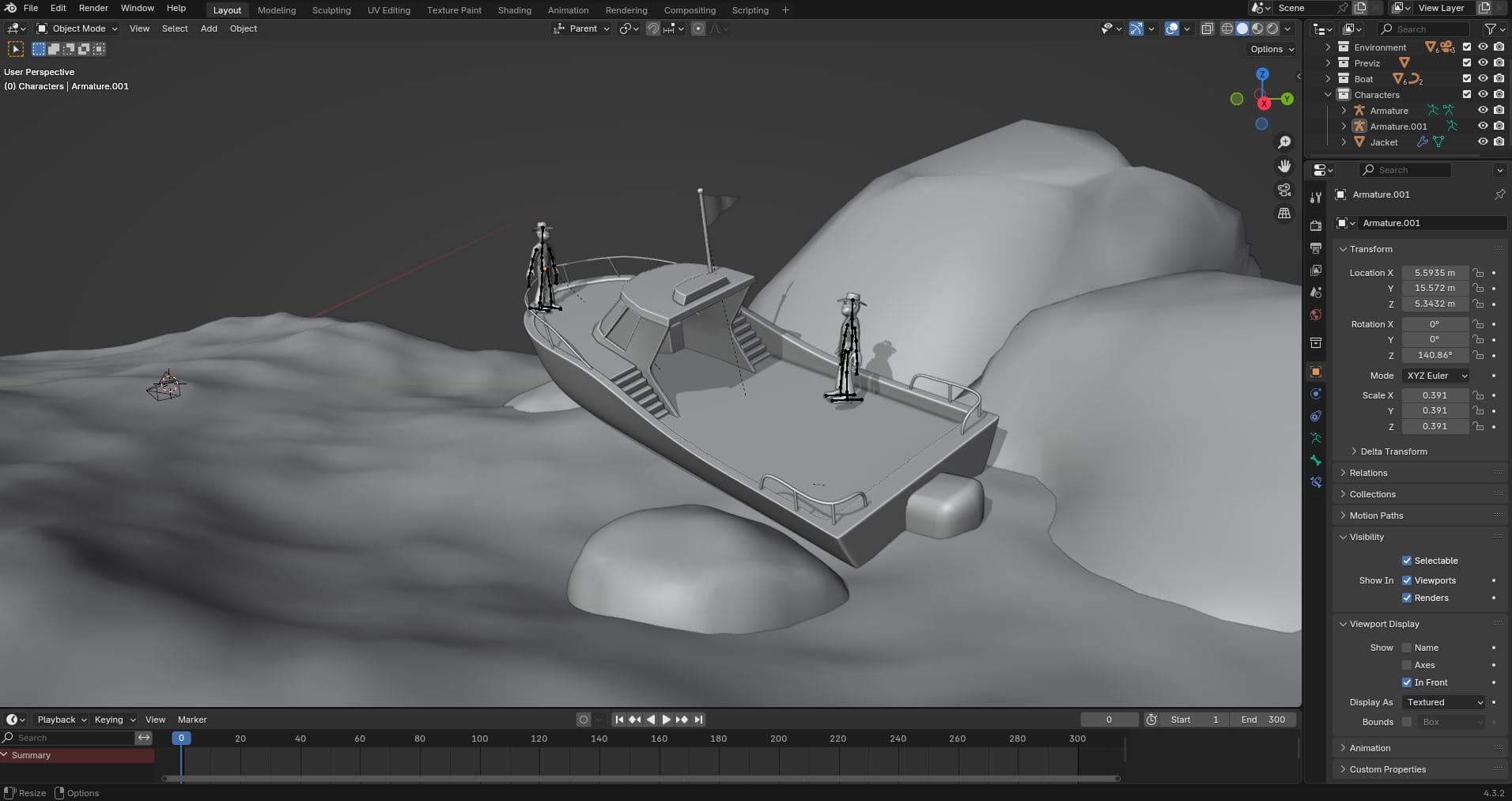Click the pan hand icon in viewport
1512x801 pixels.
coord(1284,166)
